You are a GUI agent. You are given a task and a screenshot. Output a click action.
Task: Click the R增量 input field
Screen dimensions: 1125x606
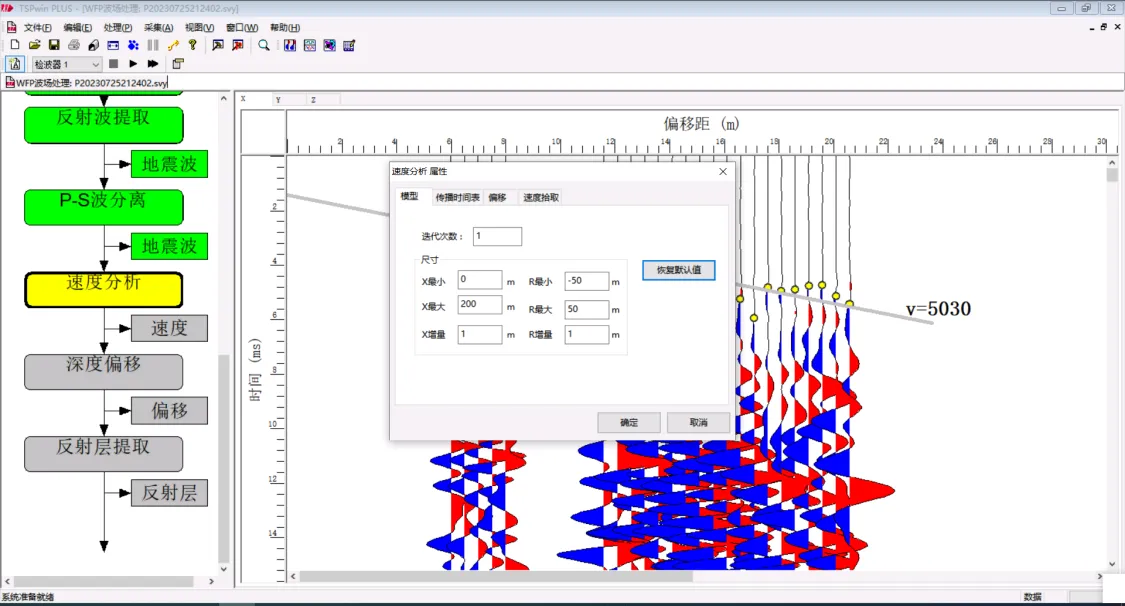[x=587, y=334]
